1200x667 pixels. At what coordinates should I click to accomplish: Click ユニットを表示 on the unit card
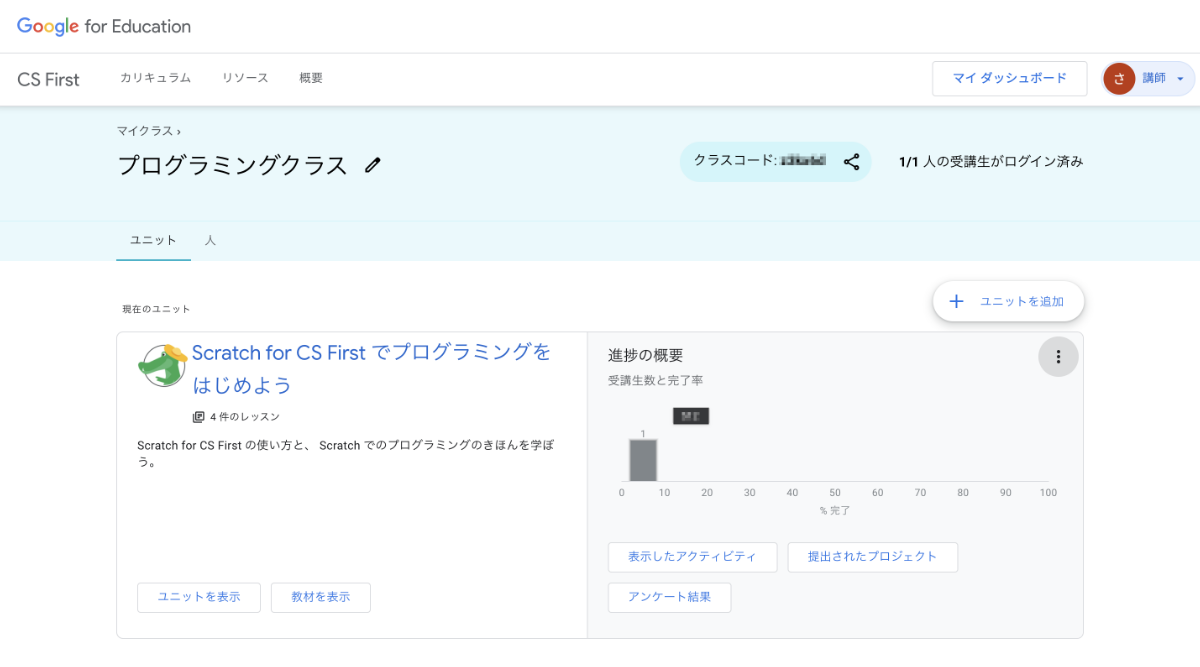coord(198,597)
